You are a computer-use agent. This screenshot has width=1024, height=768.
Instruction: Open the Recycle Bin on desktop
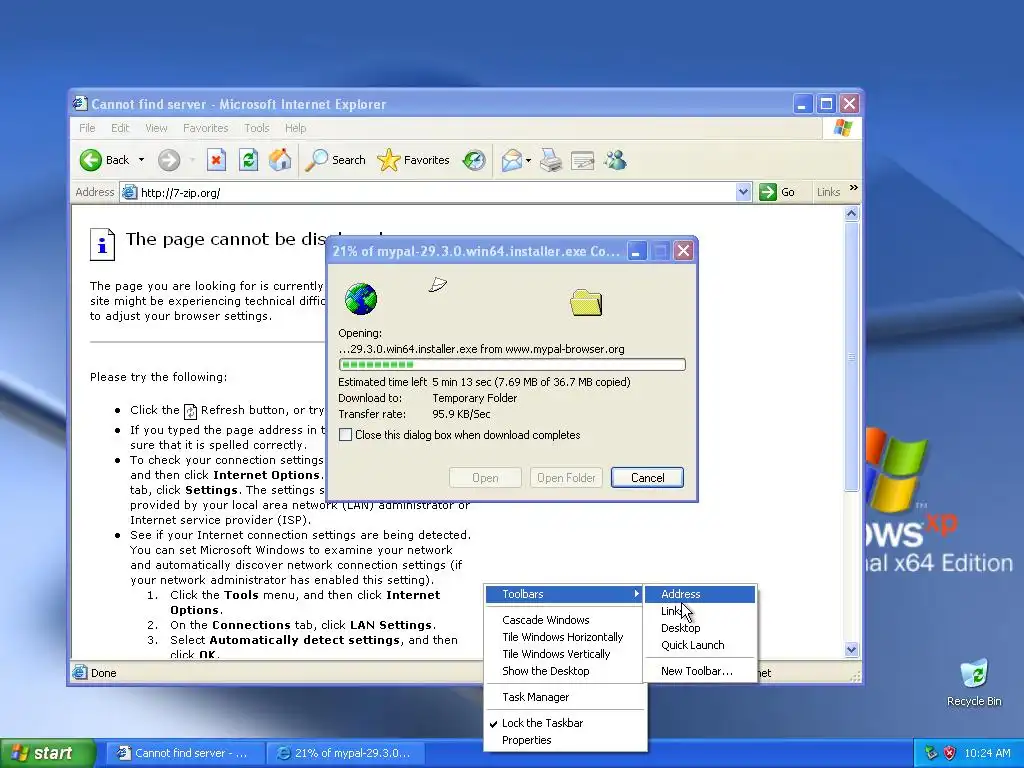974,683
